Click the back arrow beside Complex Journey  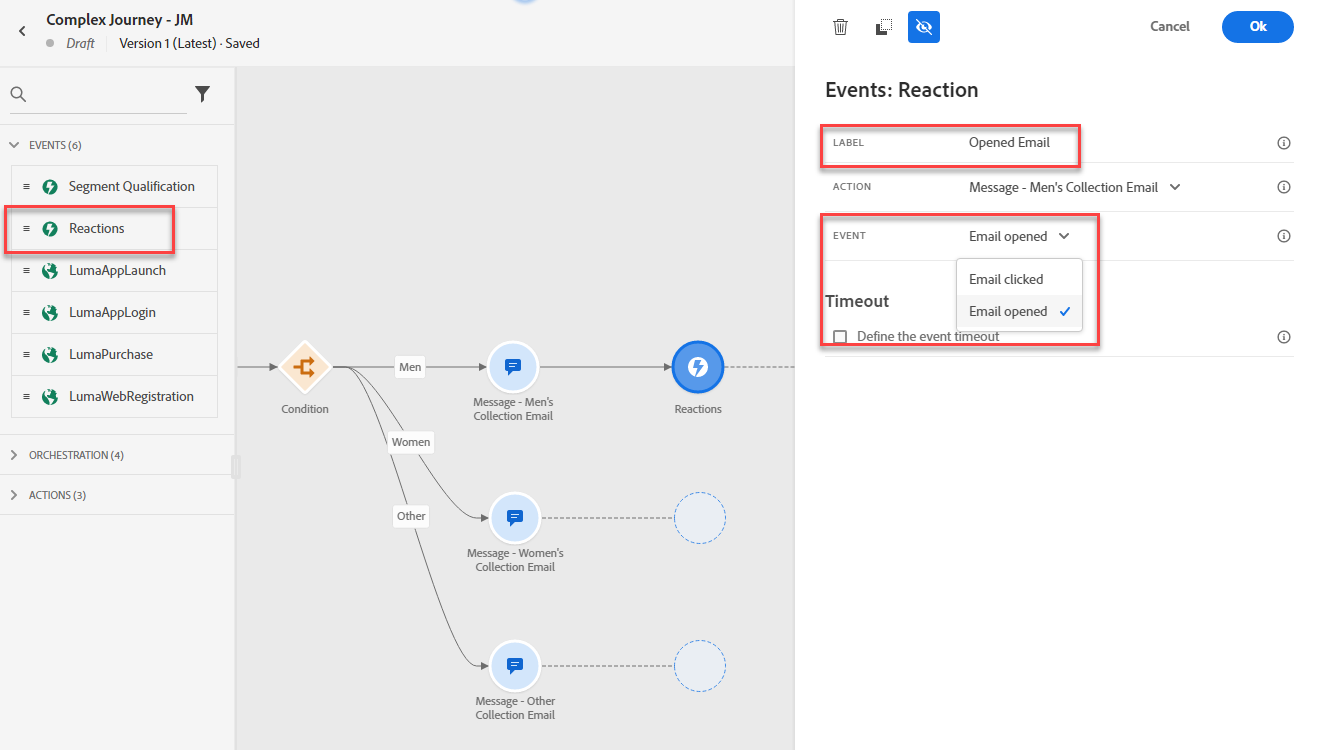[x=22, y=31]
